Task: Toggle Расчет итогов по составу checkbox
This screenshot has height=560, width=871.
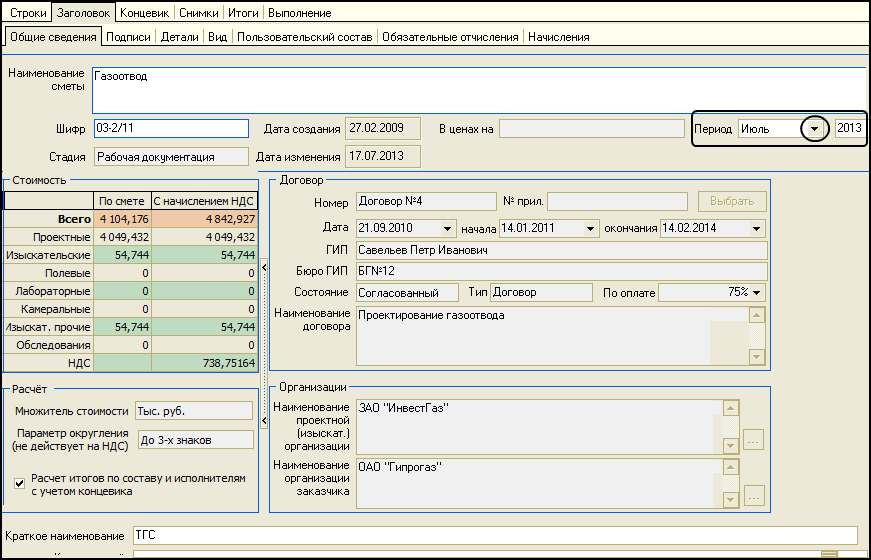Action: point(19,484)
